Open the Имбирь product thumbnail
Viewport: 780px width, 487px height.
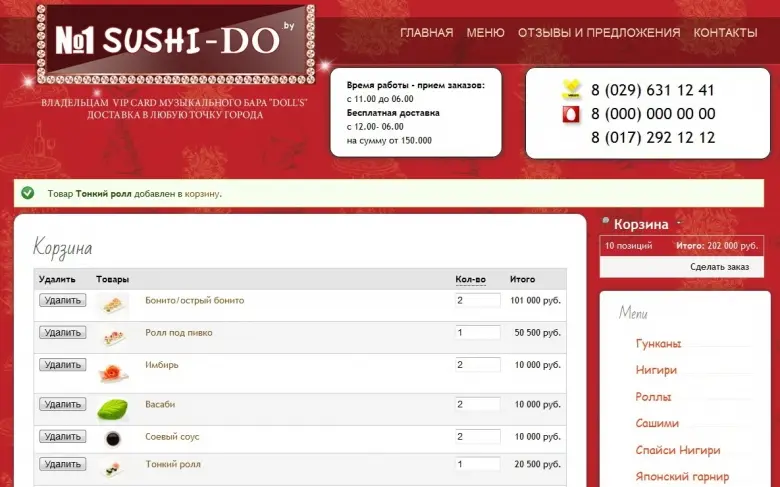tap(113, 373)
